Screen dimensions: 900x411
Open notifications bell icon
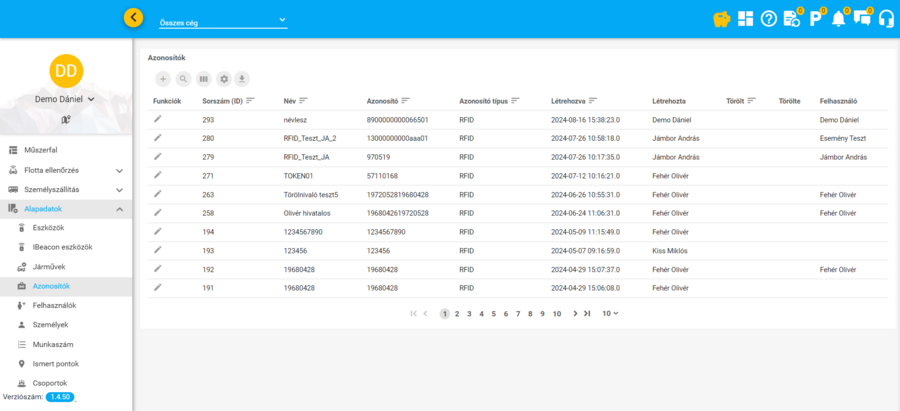(x=838, y=18)
